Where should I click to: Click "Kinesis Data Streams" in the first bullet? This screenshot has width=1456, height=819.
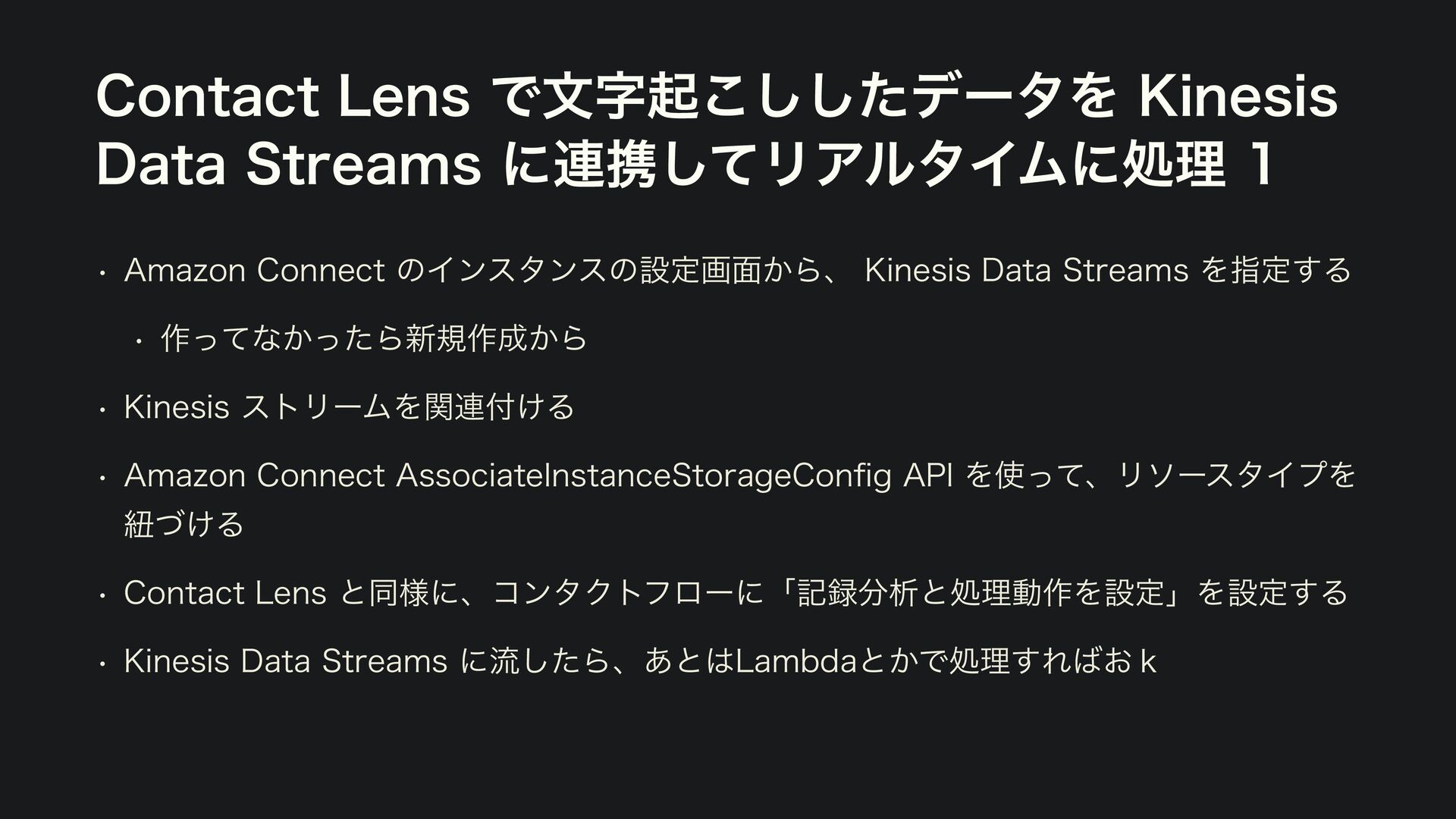click(x=1025, y=271)
